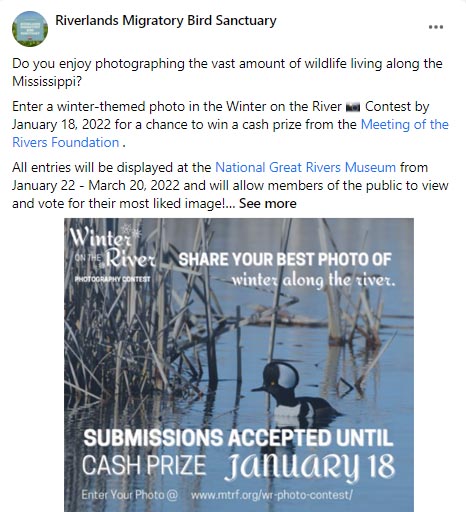Click the Photography Contest subtitle under logo
Viewport: 466px width, 512px height.
(113, 279)
